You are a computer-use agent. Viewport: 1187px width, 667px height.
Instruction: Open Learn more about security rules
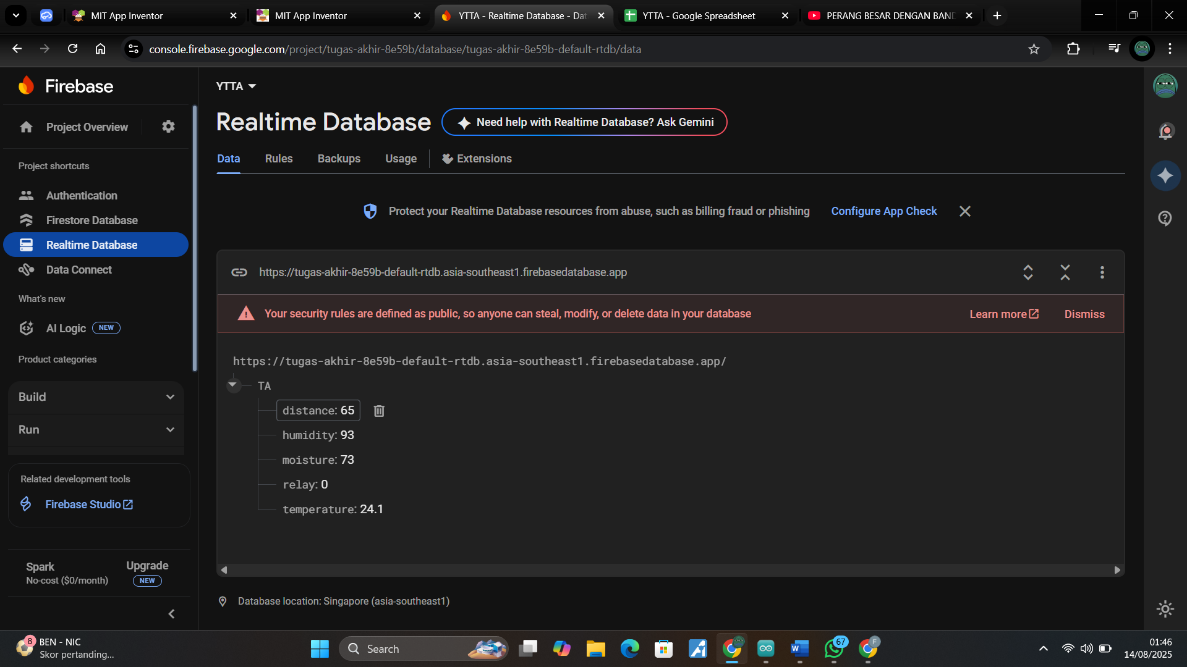click(1005, 314)
